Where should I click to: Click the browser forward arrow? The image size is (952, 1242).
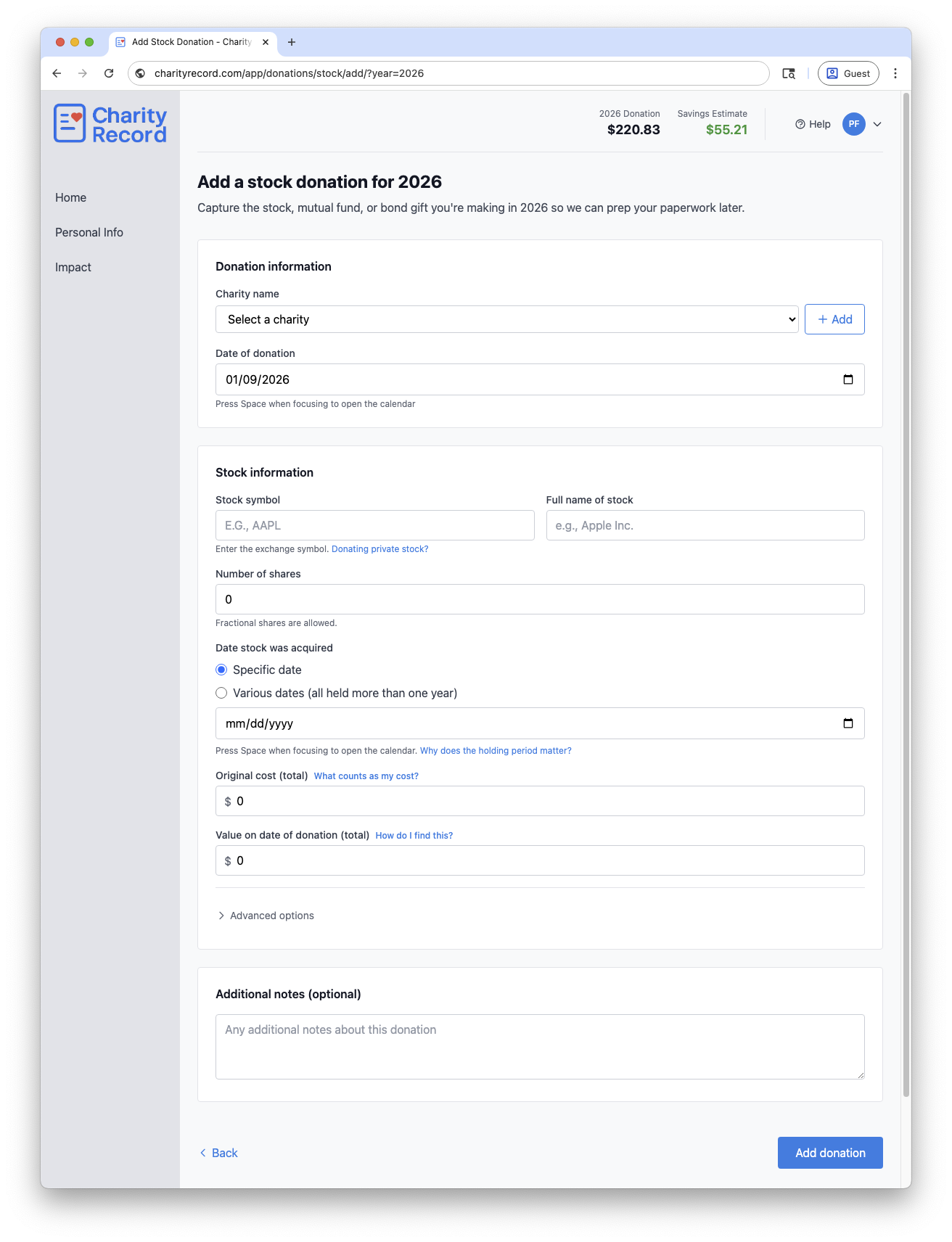click(x=83, y=73)
